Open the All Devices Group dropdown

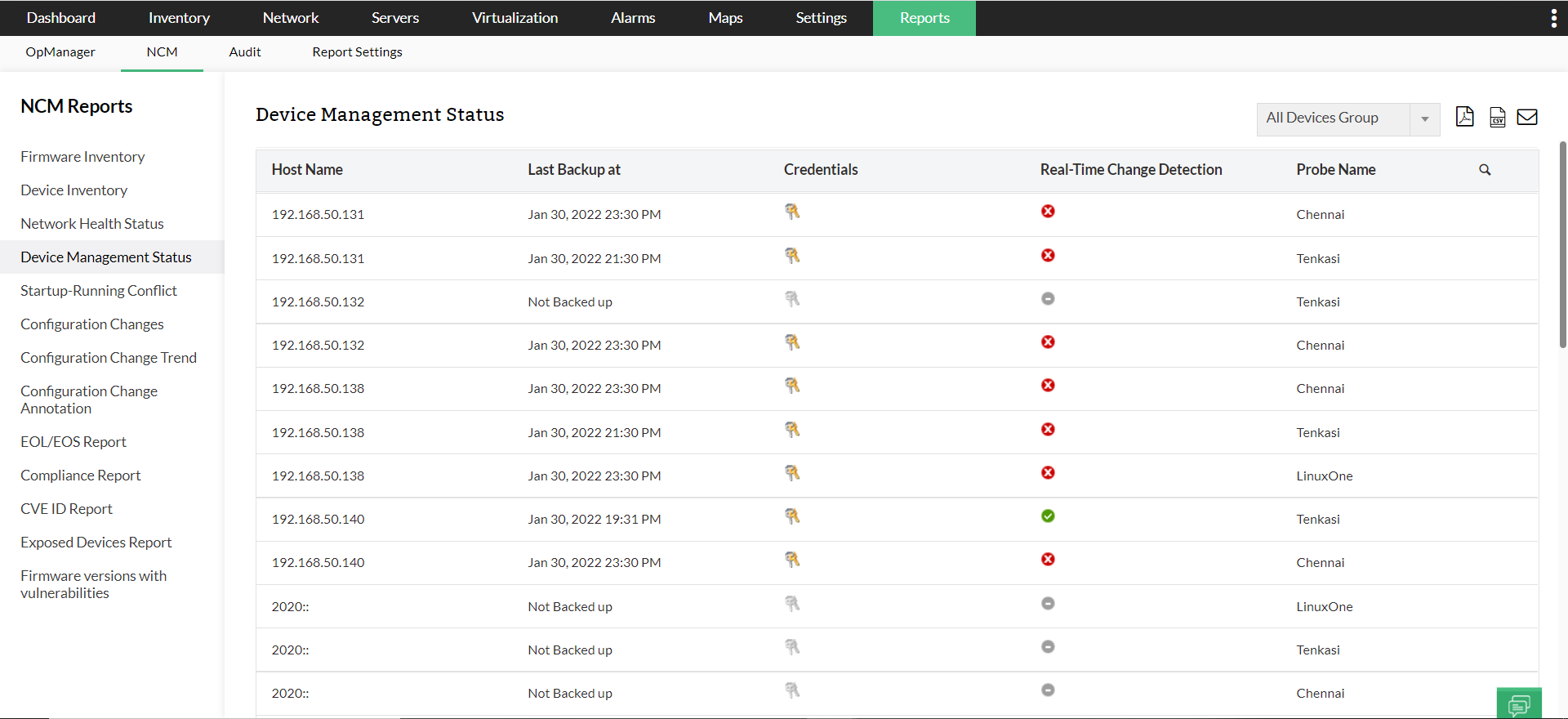1334,118
